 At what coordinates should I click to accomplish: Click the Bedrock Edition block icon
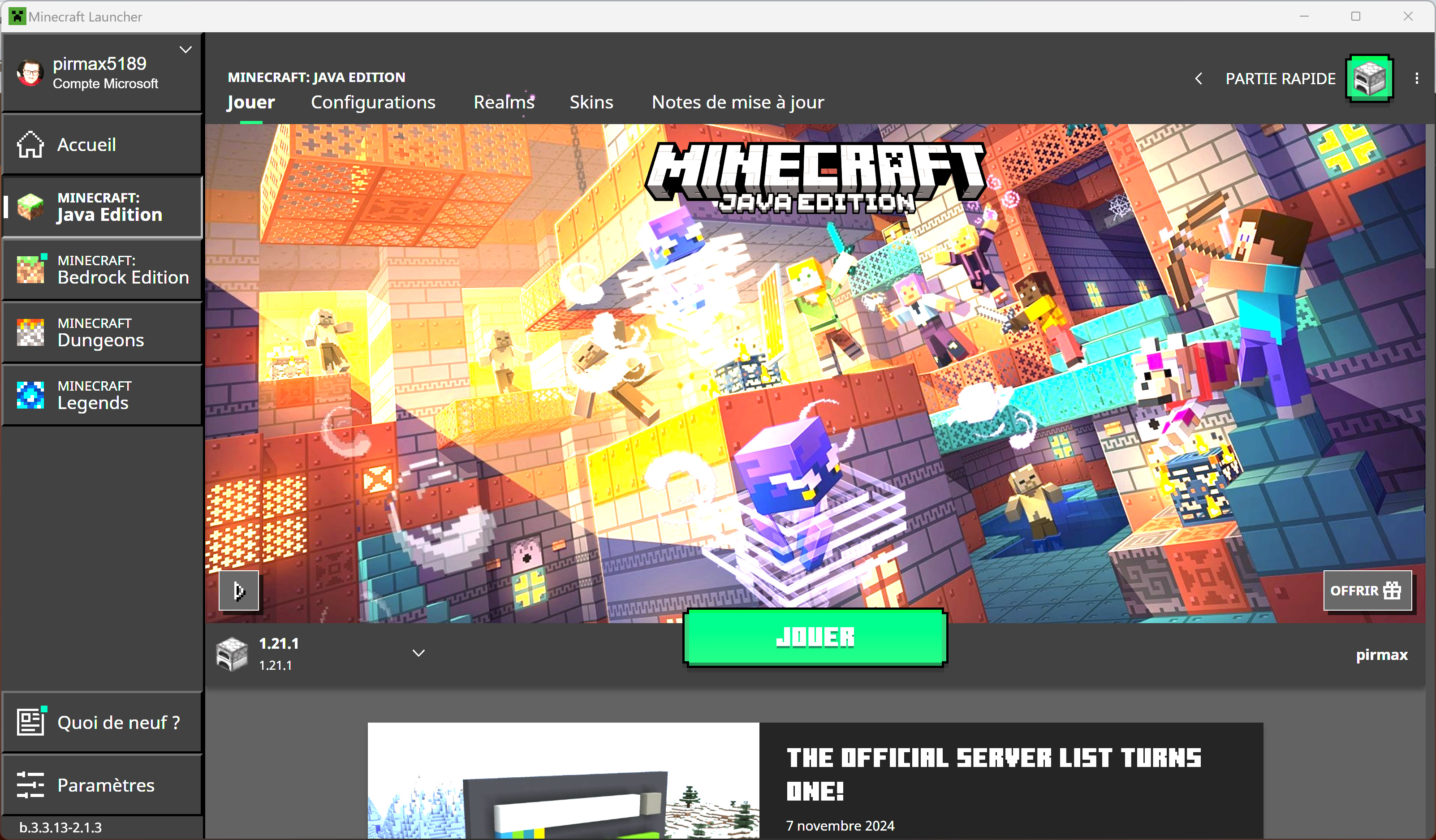coord(31,269)
